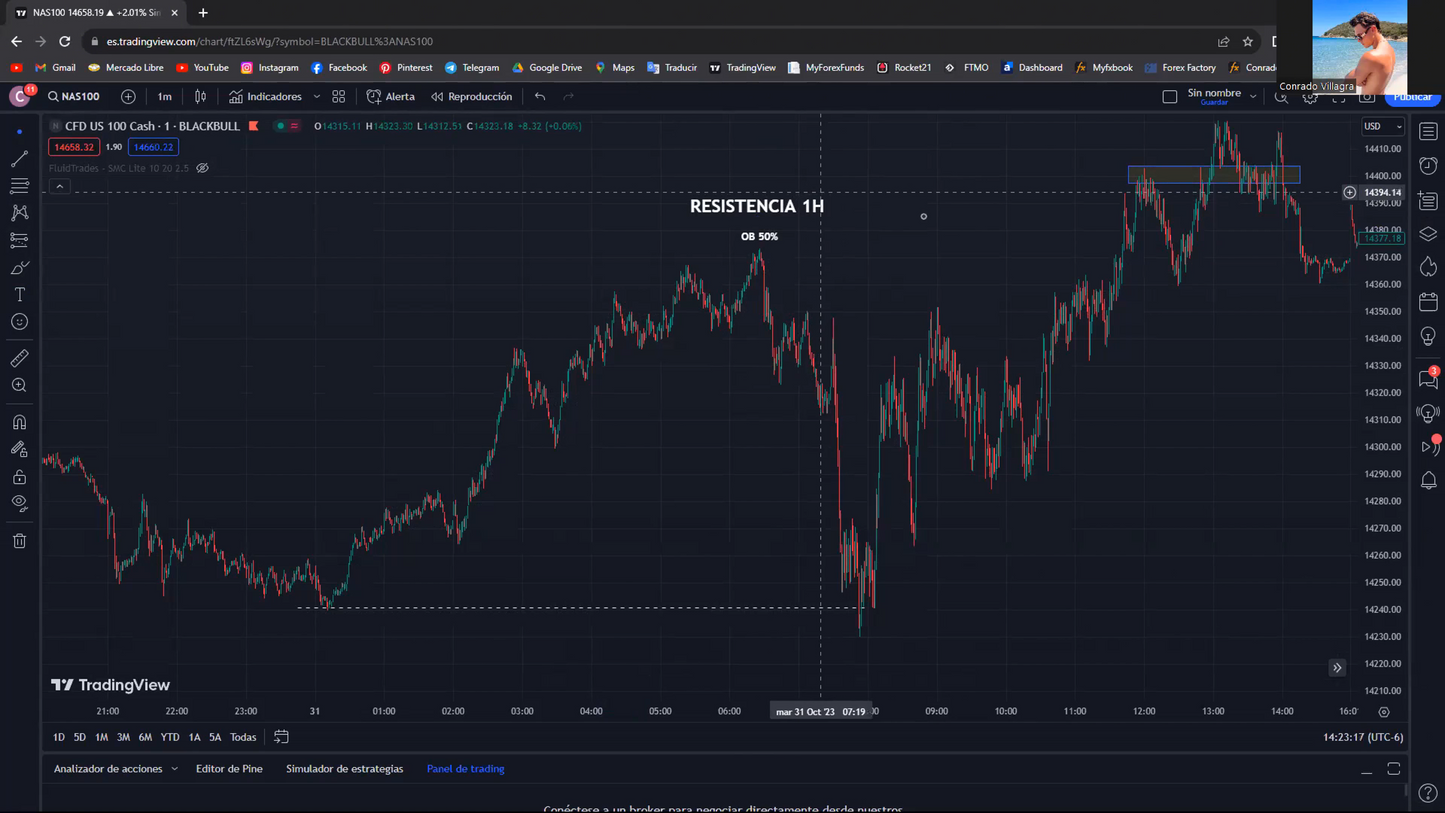
Task: Show the hidden FluidTrades SMC Lite indicator
Action: click(203, 168)
